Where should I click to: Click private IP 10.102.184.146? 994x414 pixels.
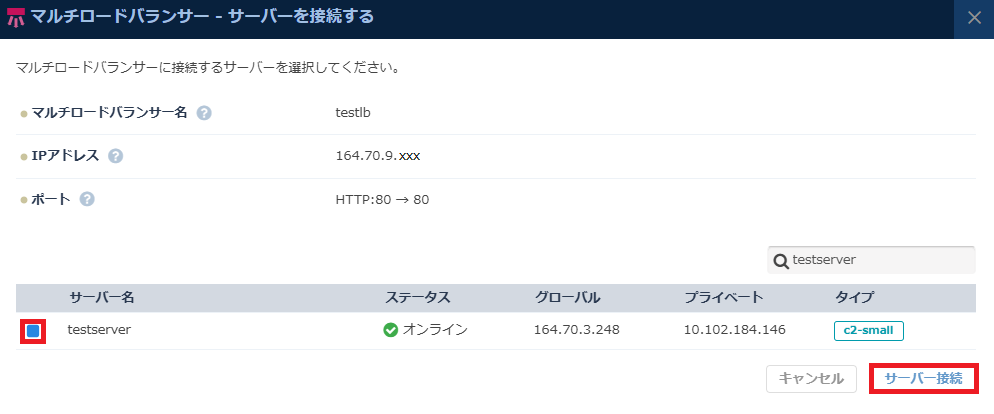coord(735,330)
